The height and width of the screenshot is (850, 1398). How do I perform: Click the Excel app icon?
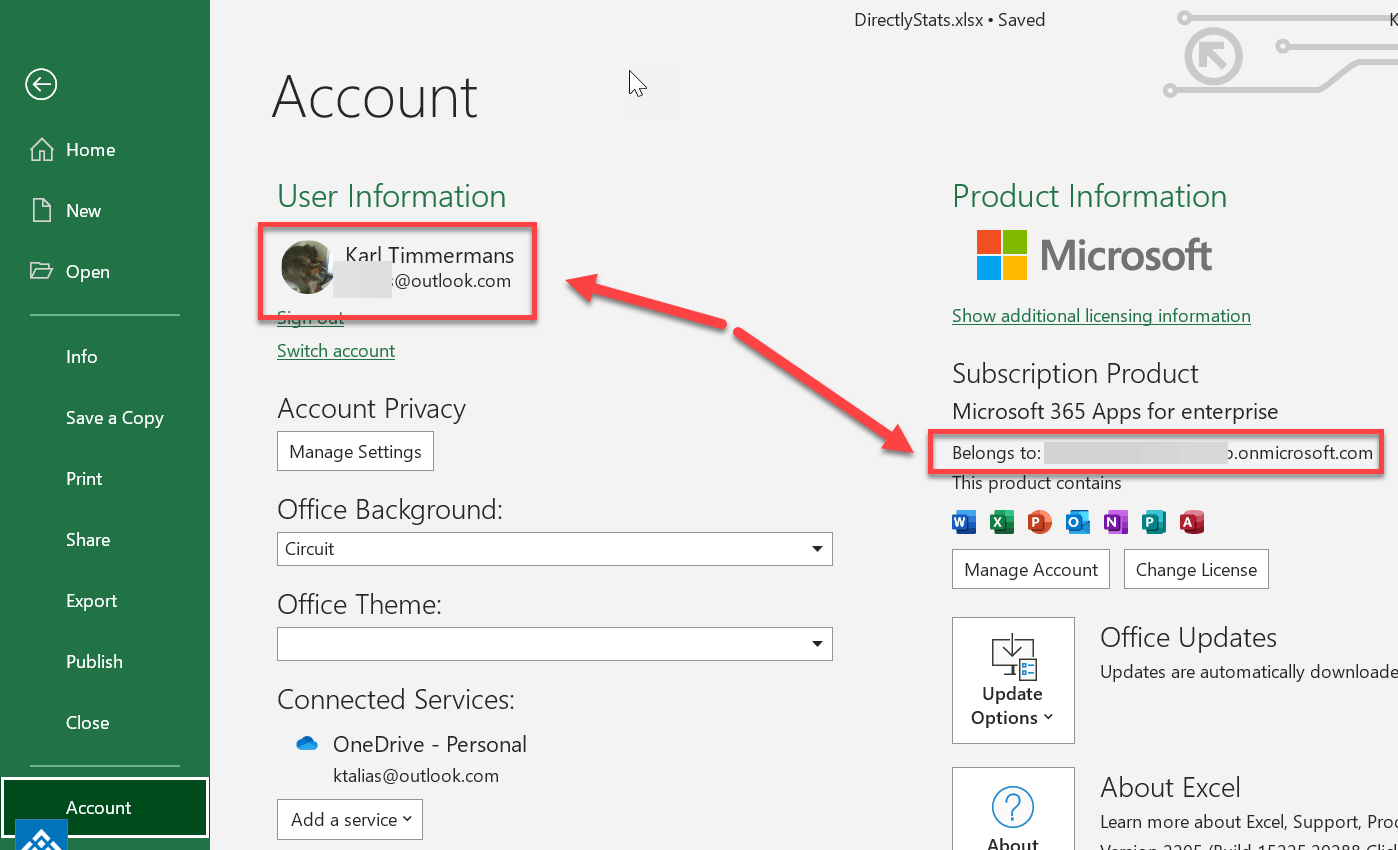click(1002, 522)
